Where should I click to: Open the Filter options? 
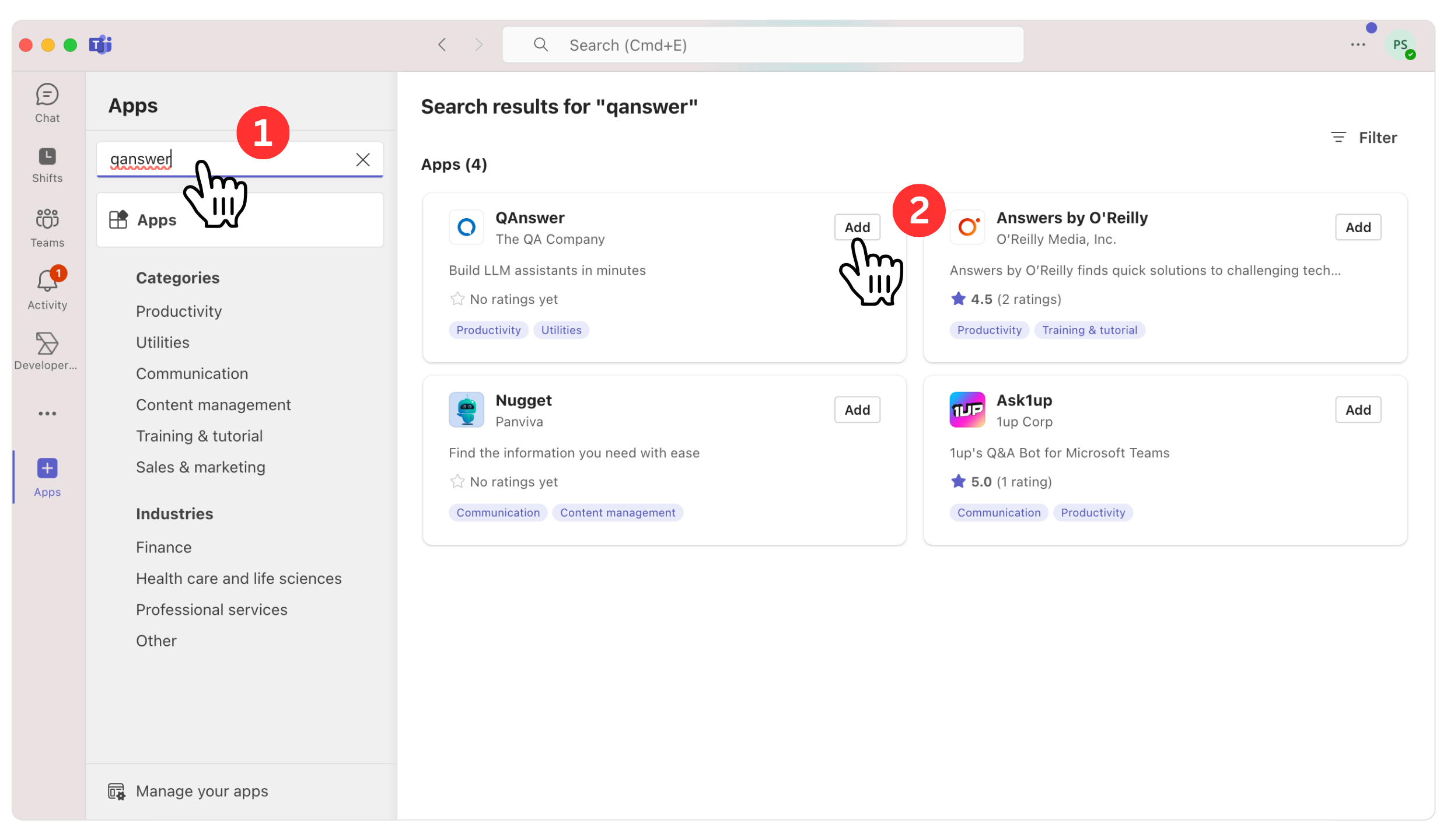click(1364, 138)
